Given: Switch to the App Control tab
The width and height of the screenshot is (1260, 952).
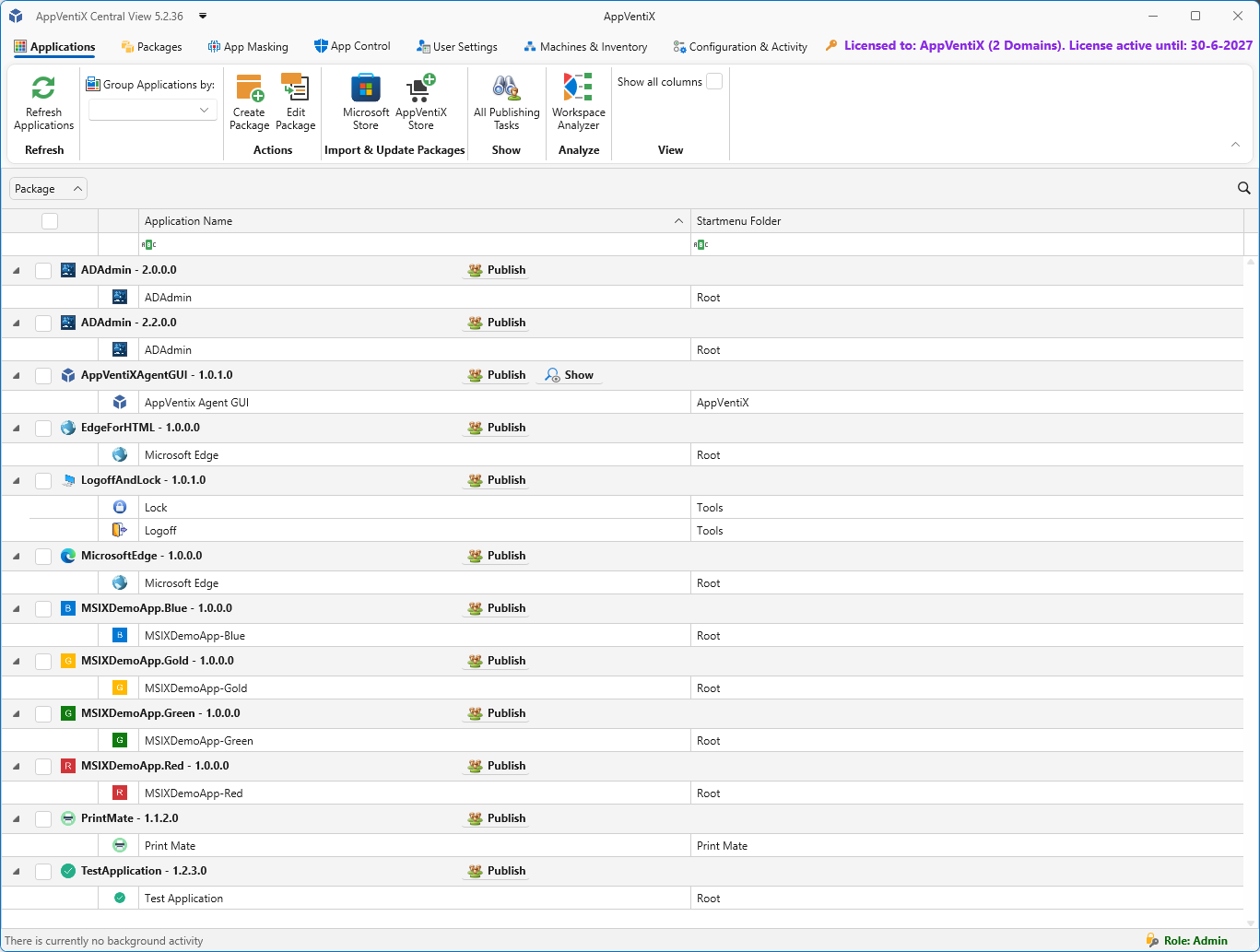Looking at the screenshot, I should click(x=352, y=46).
